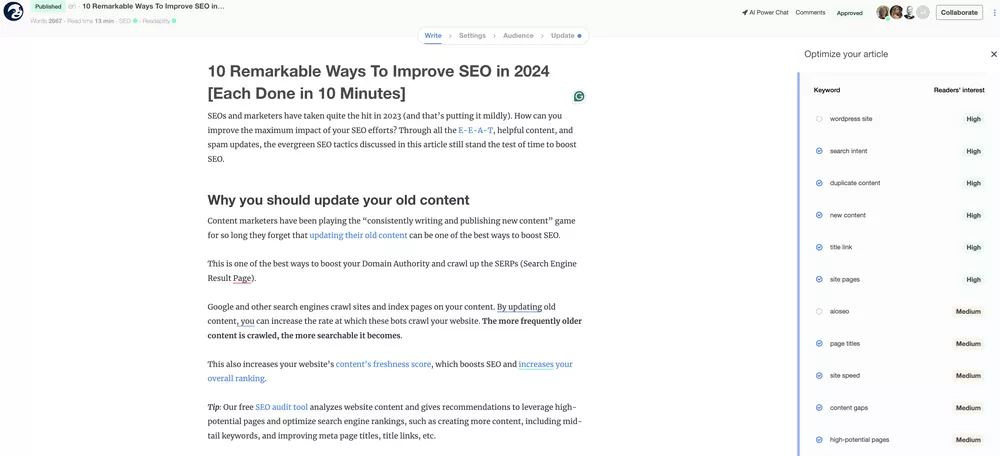The height and width of the screenshot is (456, 1000).
Task: Click the green Grammarly icon beside the title
Action: tap(579, 96)
